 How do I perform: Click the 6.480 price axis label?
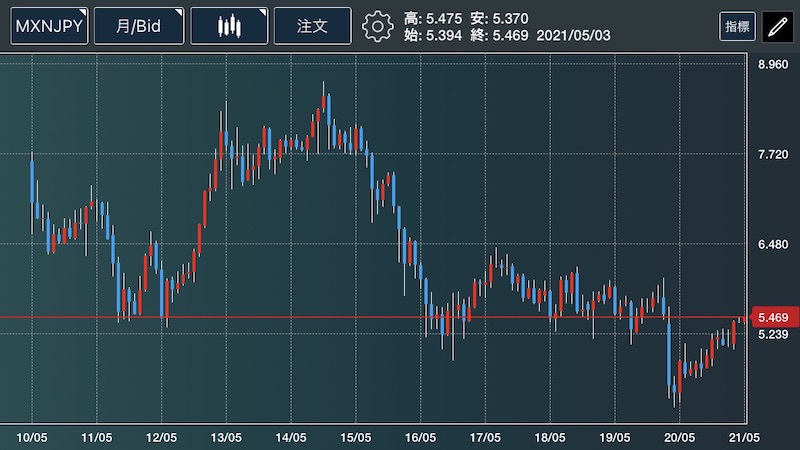click(x=773, y=244)
